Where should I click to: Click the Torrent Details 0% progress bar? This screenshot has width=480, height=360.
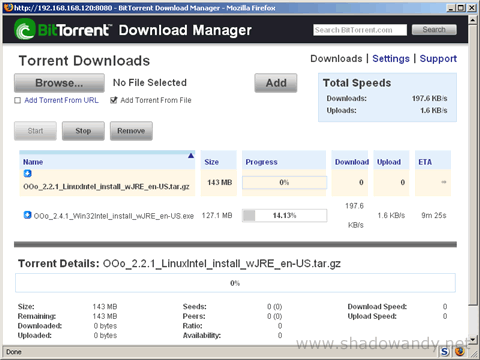235,283
